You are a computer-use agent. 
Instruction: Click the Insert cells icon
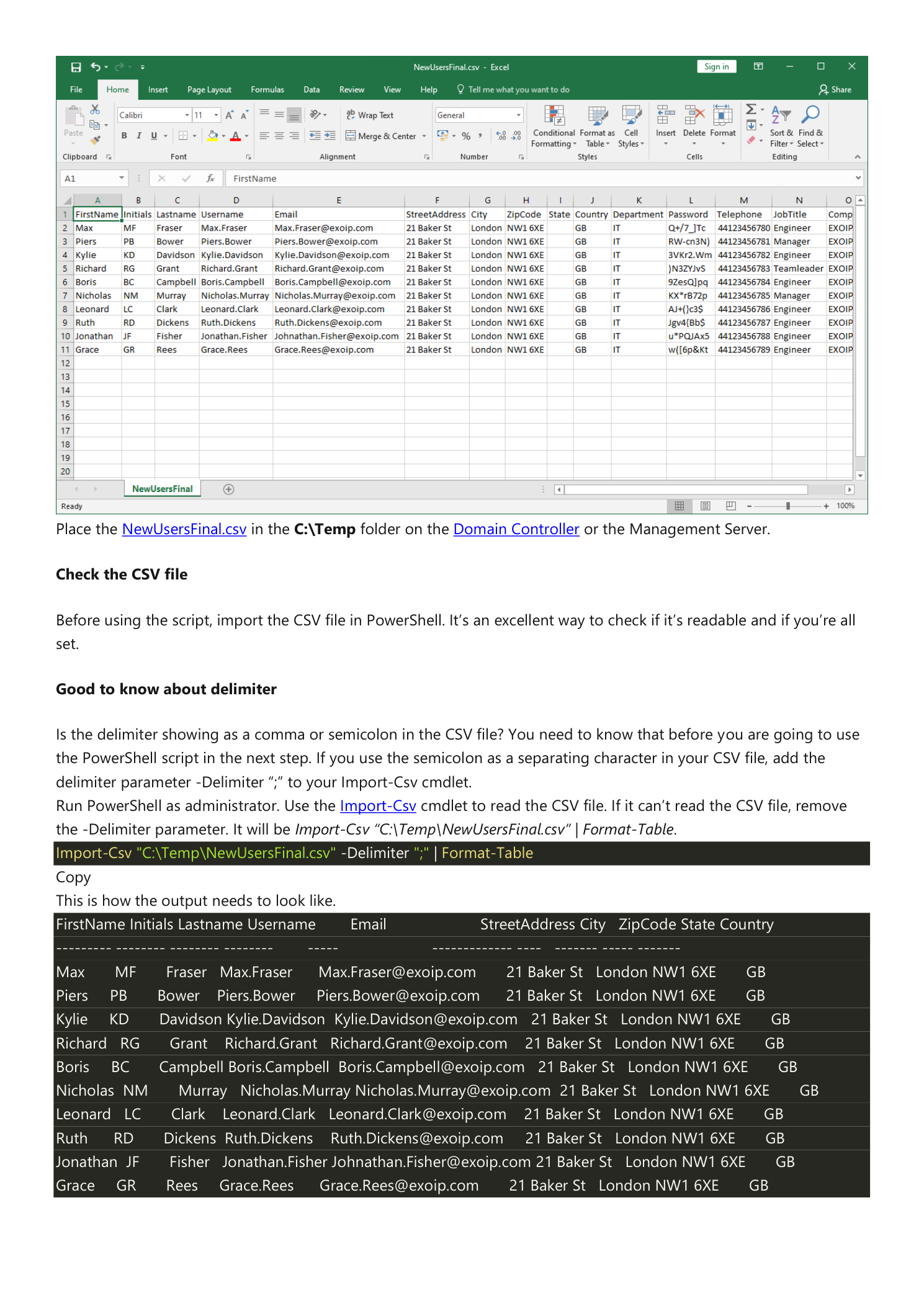(x=665, y=115)
